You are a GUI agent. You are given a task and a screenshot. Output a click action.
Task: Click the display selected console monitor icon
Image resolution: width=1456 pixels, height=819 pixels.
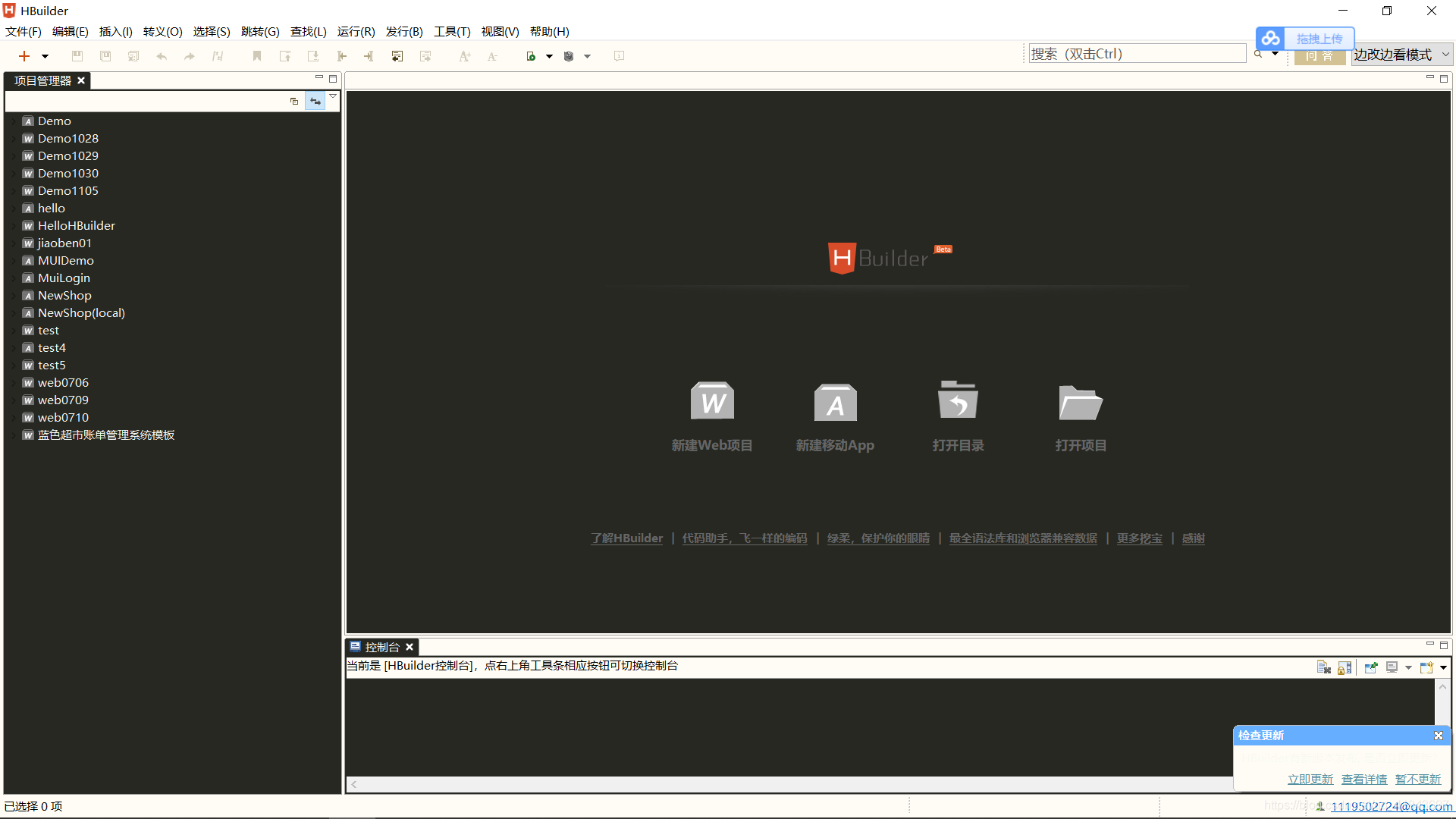(x=1392, y=667)
